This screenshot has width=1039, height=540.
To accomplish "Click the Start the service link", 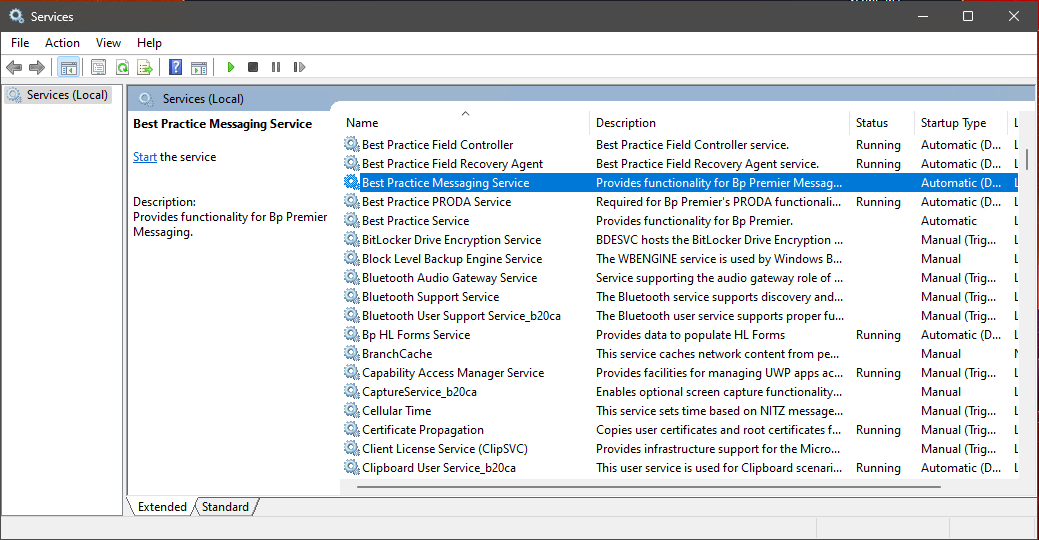I will [144, 157].
